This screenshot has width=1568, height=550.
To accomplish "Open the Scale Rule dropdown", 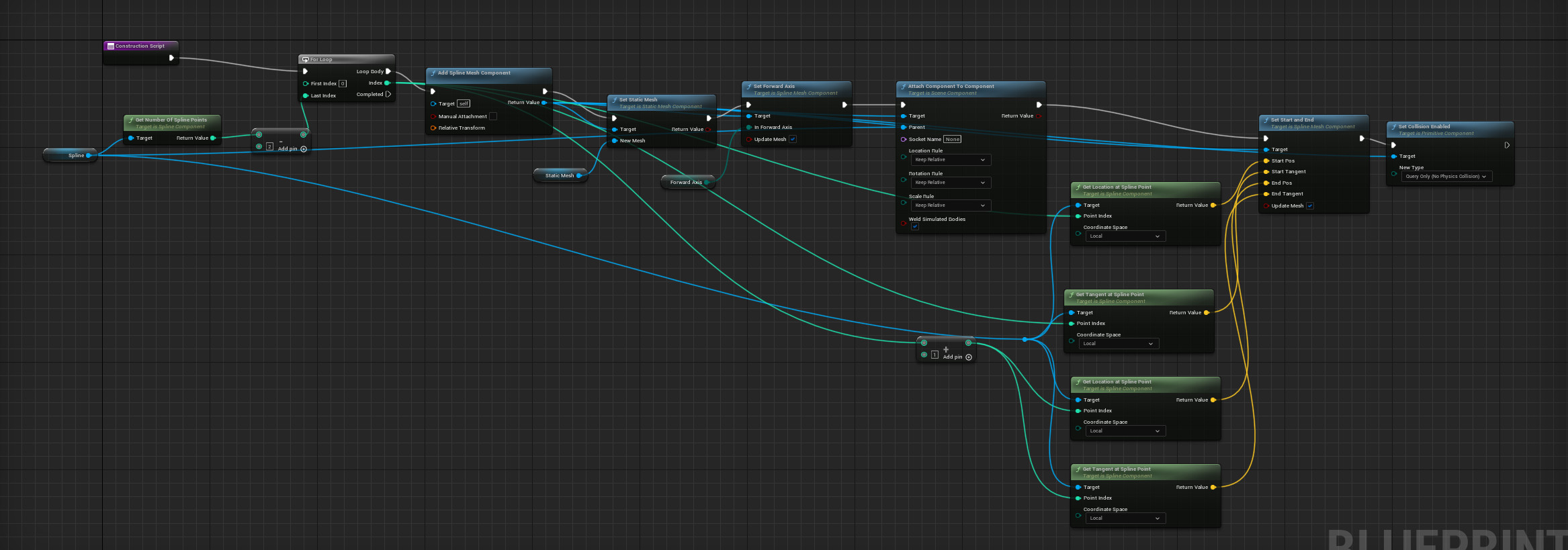I will [950, 205].
